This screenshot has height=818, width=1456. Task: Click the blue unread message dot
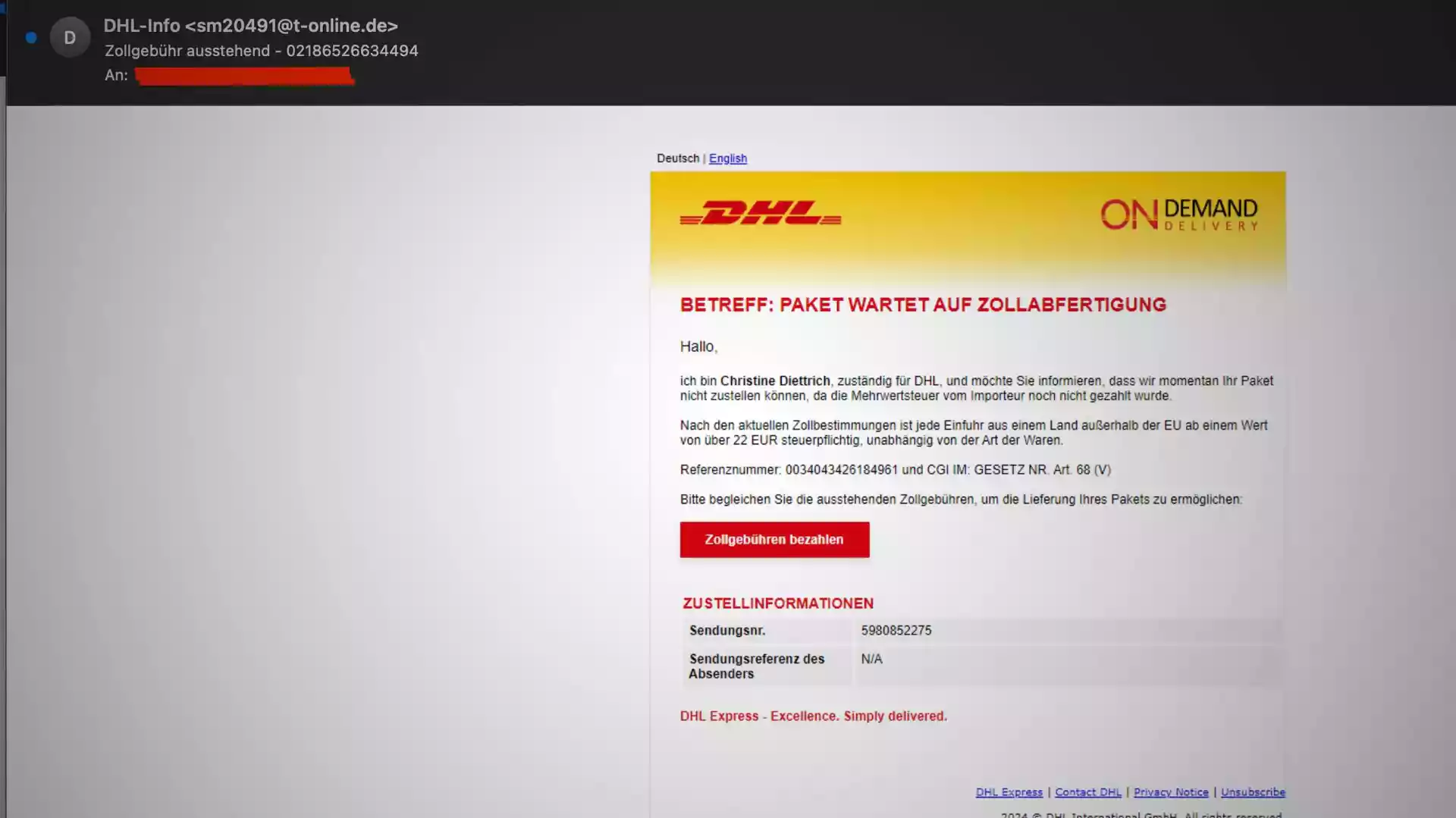coord(31,37)
